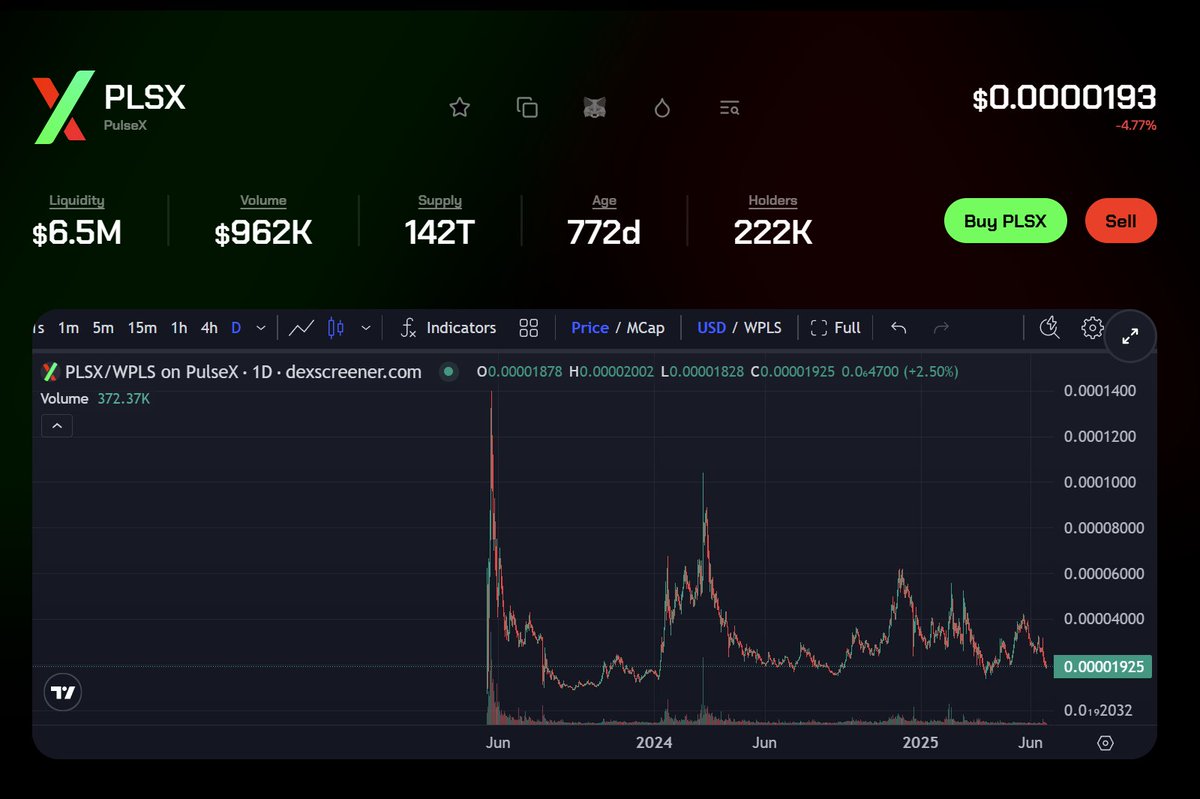Open the list-search explorer icon
Viewport: 1200px width, 799px height.
click(729, 107)
